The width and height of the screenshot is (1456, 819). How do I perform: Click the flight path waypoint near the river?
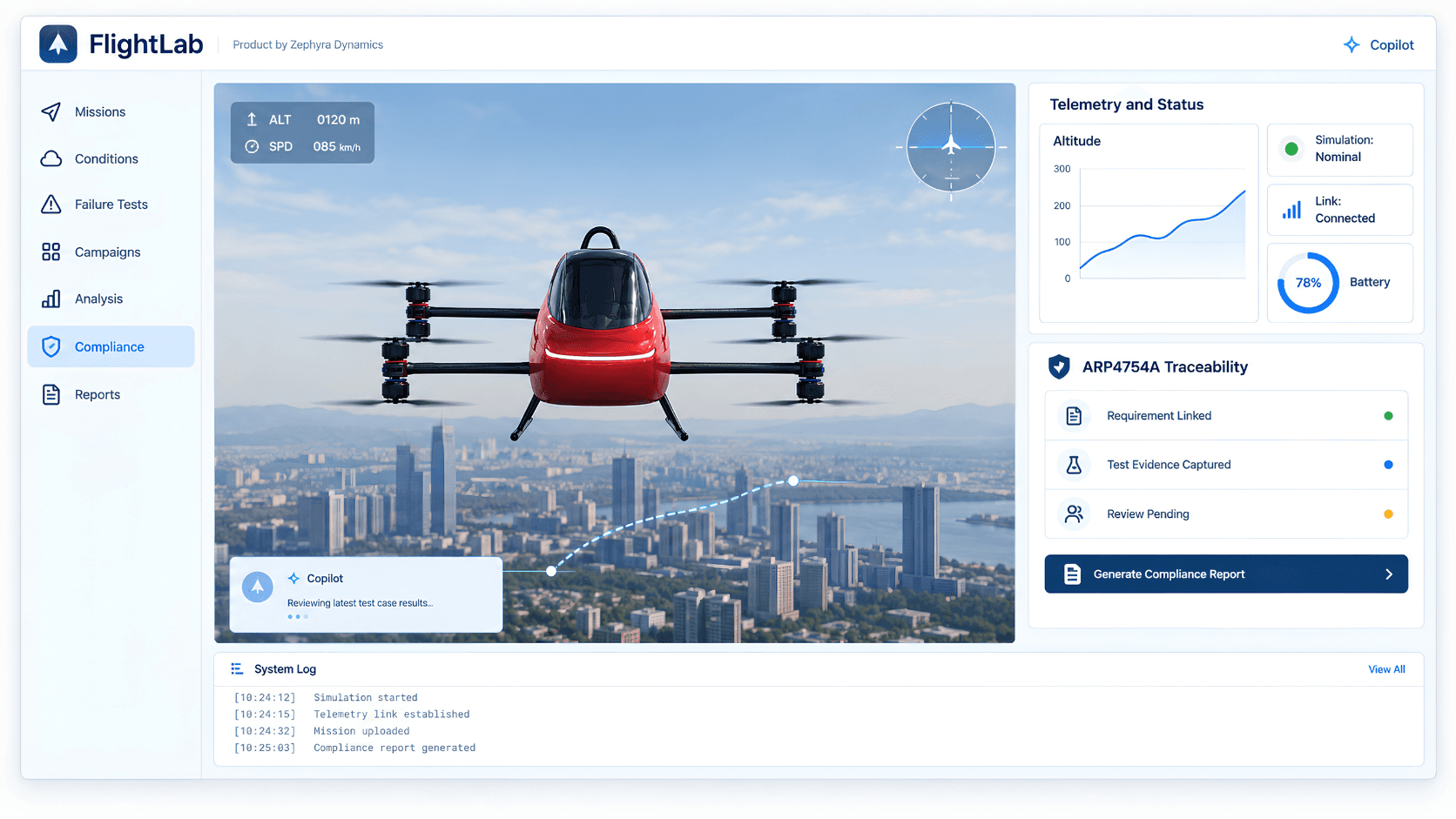coord(793,480)
